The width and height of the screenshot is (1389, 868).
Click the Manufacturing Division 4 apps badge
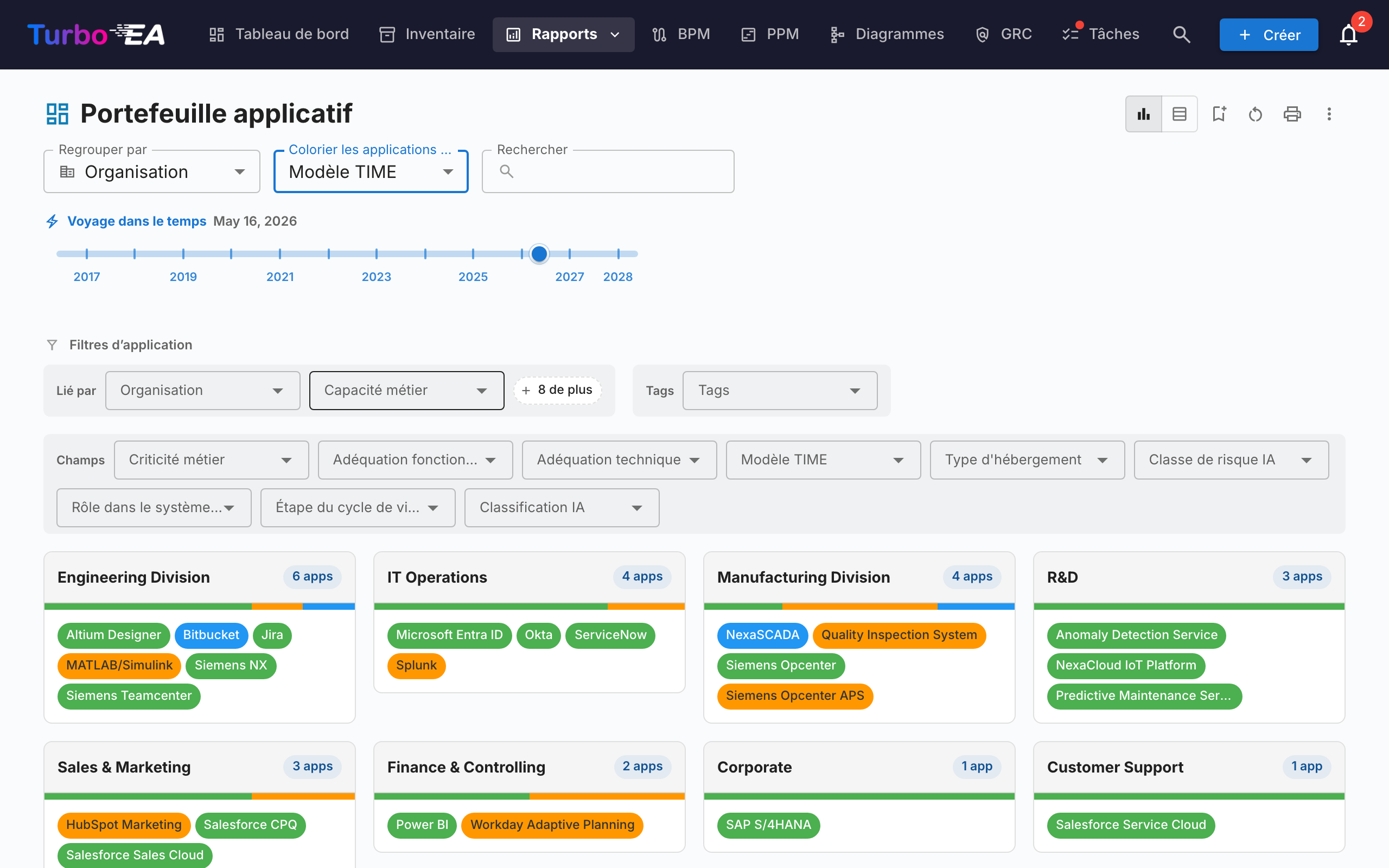pos(972,577)
